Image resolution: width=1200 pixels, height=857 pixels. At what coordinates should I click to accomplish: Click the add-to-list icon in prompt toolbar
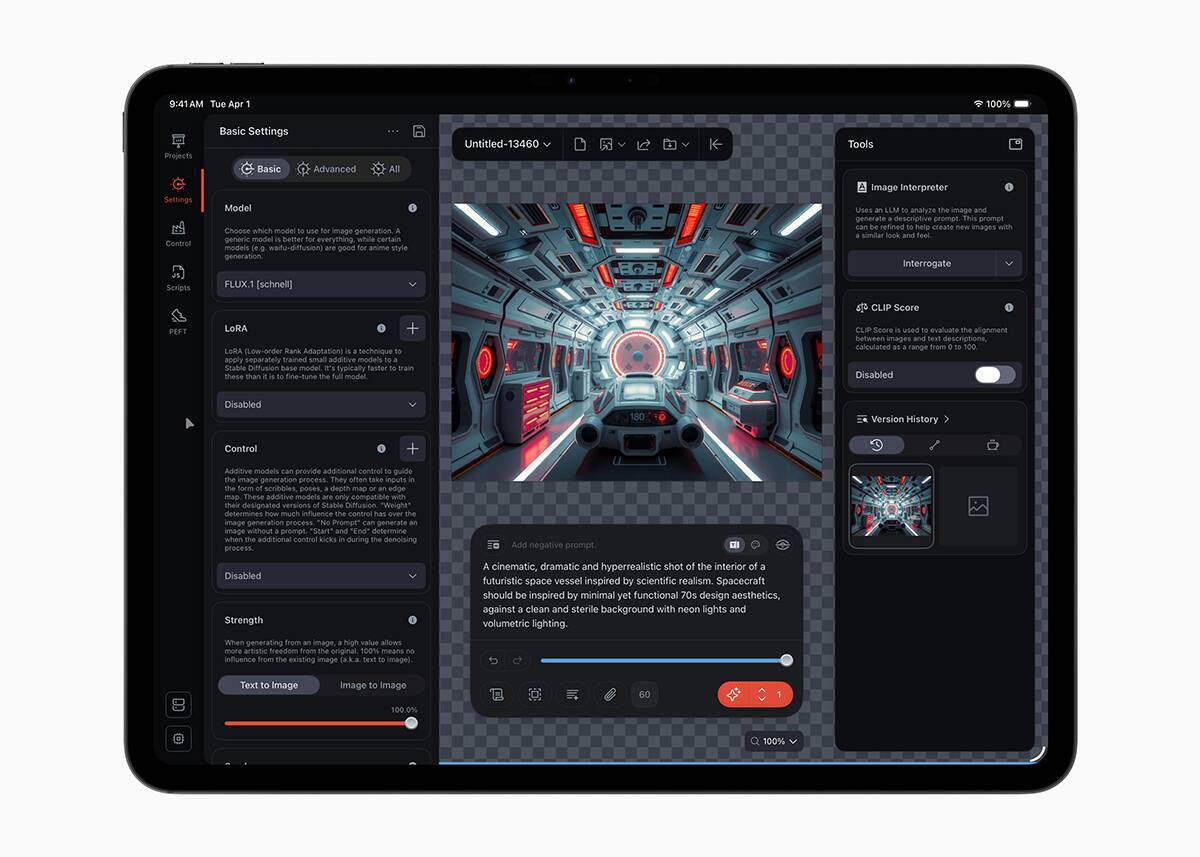point(572,694)
